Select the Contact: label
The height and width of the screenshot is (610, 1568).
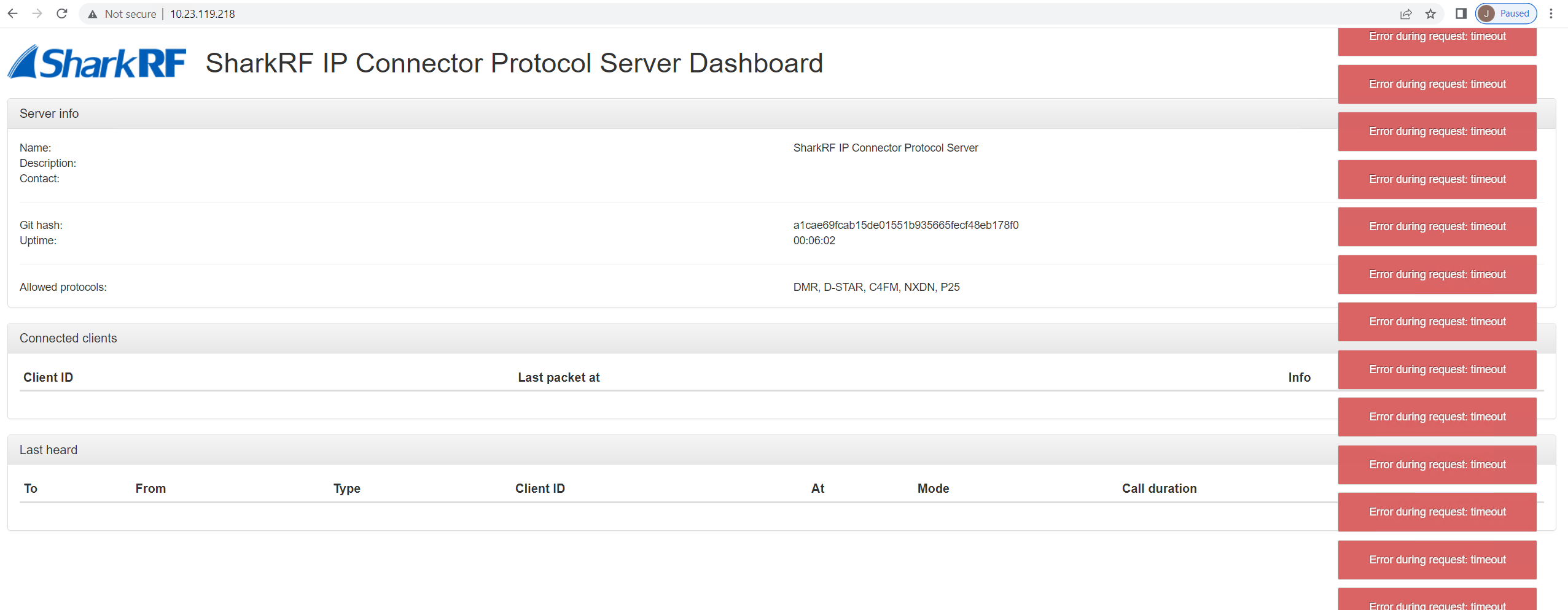click(39, 179)
